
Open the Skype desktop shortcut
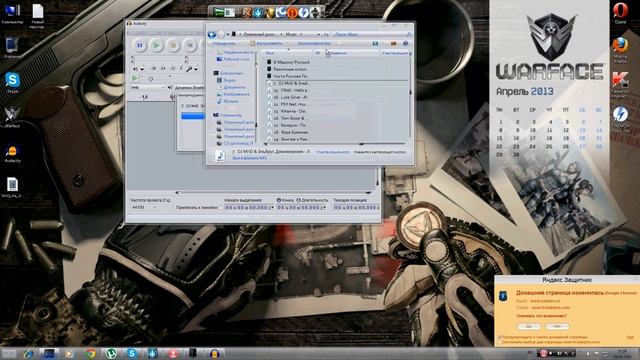pos(13,82)
